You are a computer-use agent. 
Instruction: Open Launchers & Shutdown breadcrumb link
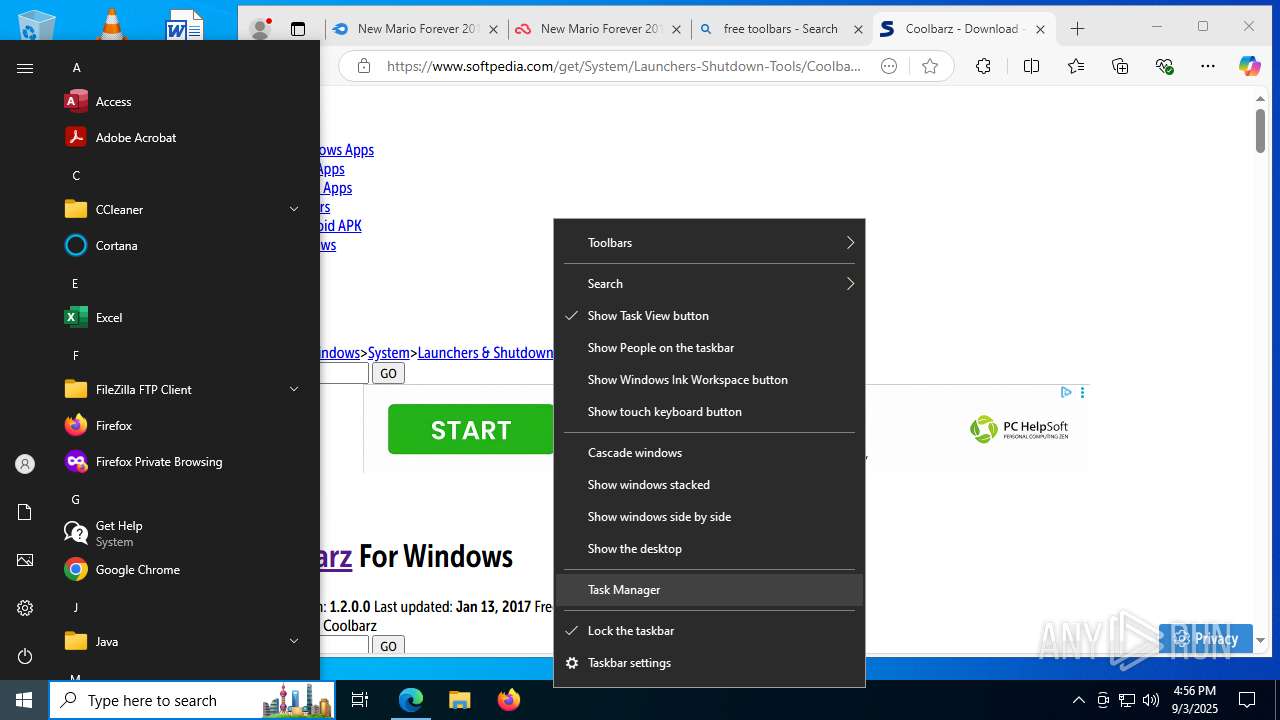coord(485,352)
